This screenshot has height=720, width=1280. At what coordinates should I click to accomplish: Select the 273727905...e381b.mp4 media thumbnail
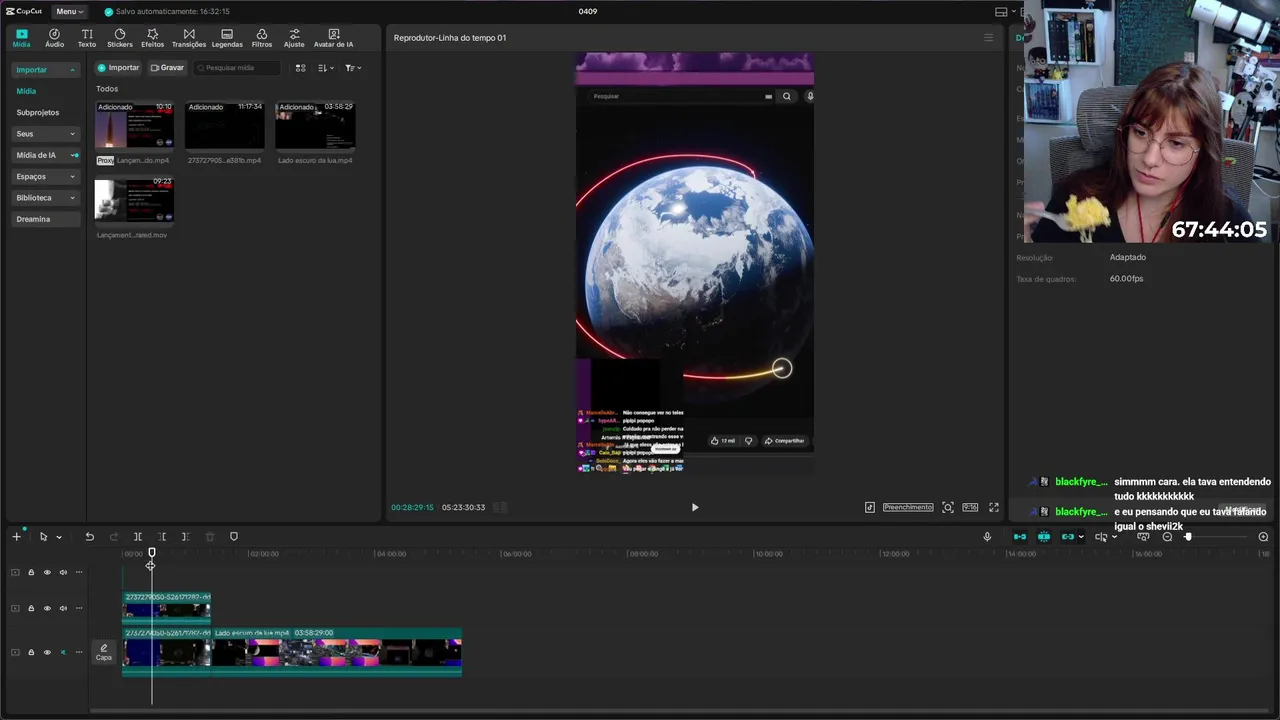pyautogui.click(x=224, y=126)
